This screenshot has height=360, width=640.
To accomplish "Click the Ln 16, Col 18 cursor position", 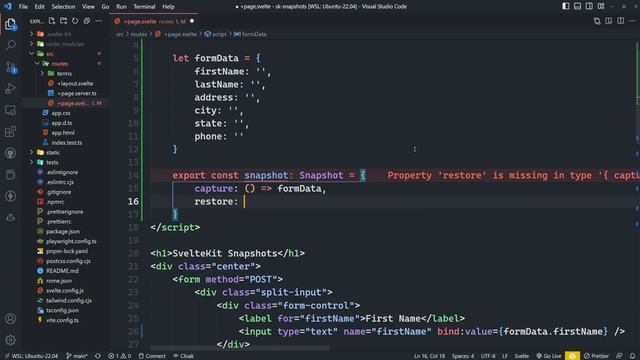I will coord(429,356).
